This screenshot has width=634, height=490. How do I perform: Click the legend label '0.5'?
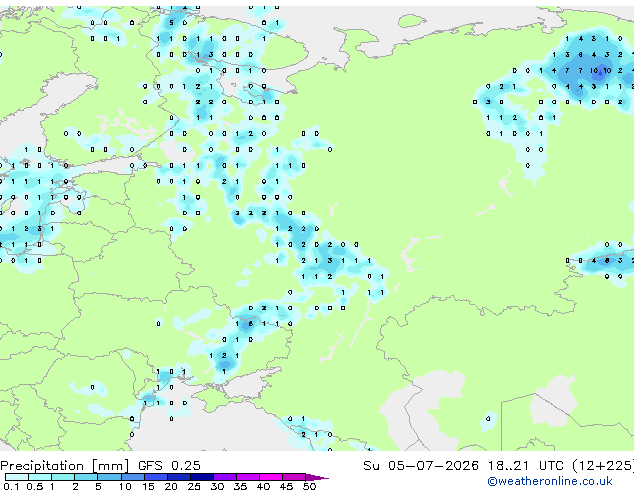coord(34,486)
